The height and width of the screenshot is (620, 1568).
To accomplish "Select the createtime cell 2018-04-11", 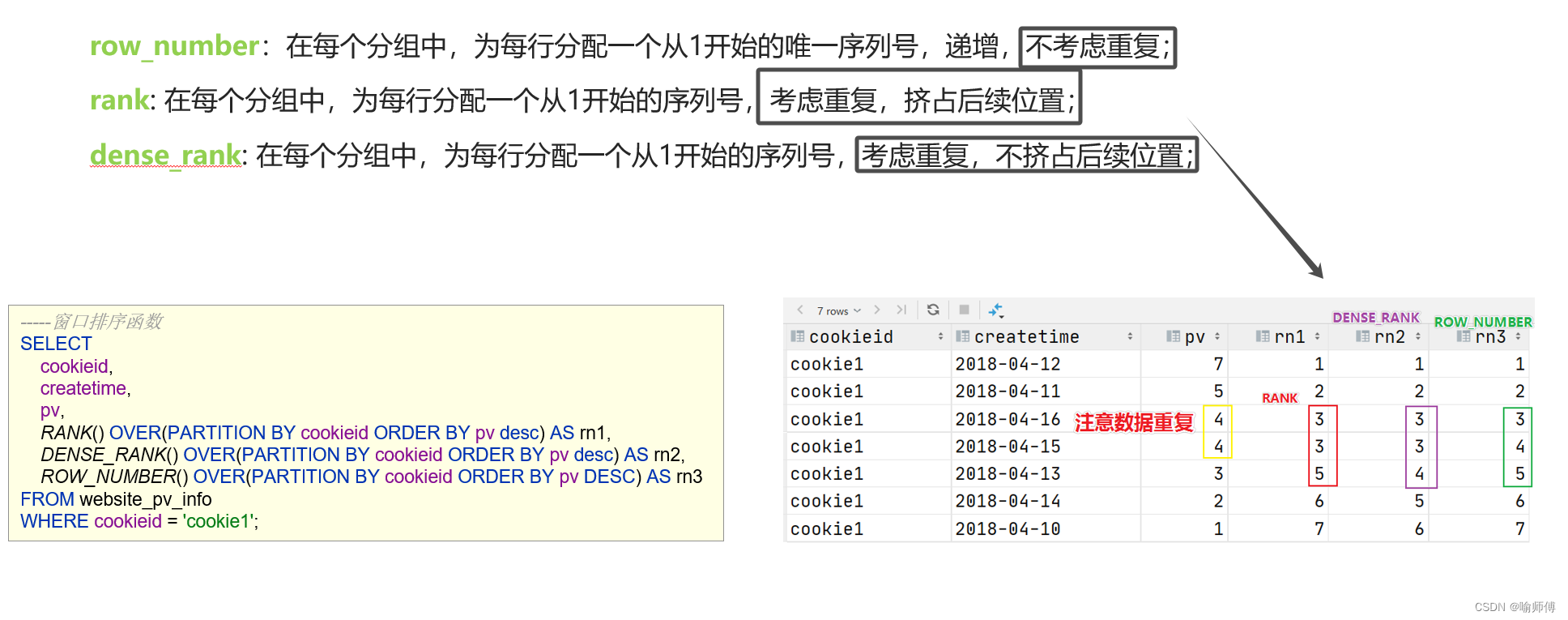I will (1008, 391).
